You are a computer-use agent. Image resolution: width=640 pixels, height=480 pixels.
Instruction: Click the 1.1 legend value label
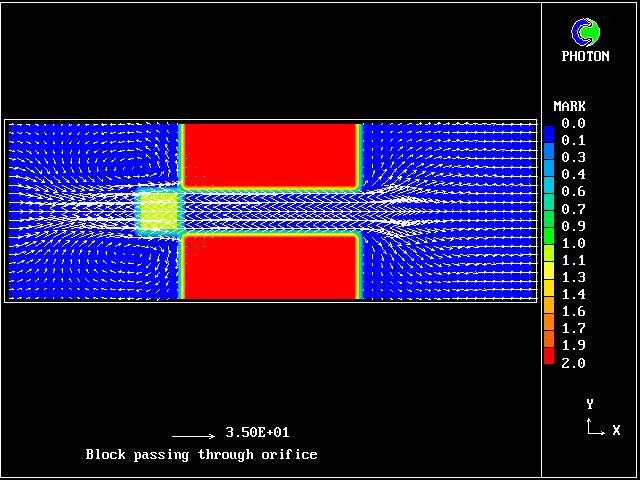(573, 260)
